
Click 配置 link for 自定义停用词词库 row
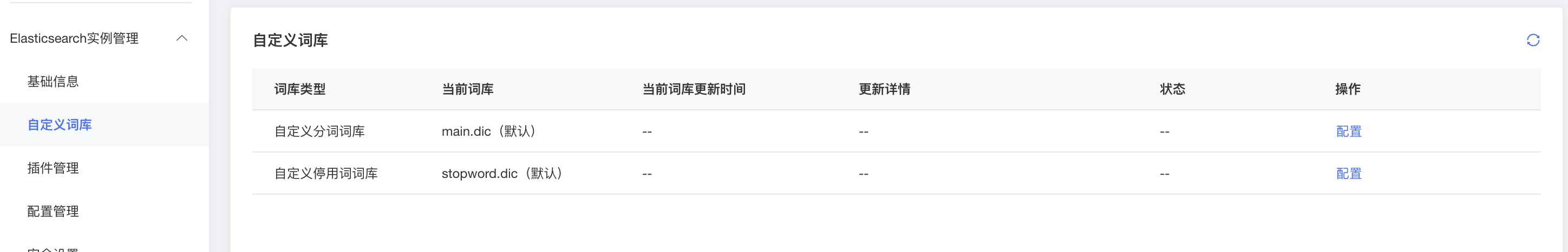(x=1348, y=174)
